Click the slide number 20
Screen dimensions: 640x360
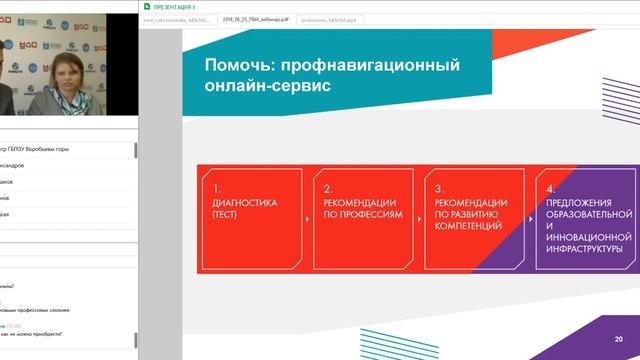coord(619,339)
